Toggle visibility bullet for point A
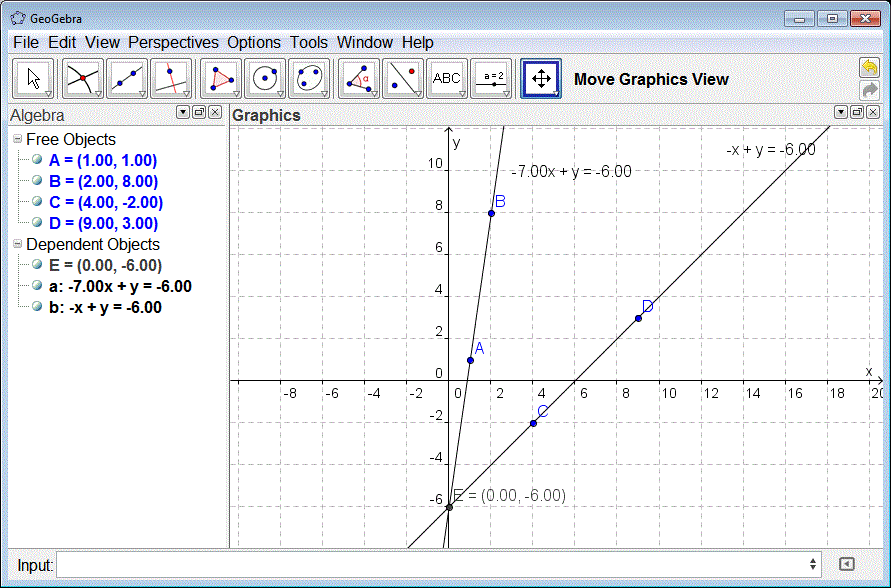Image resolution: width=891 pixels, height=588 pixels. coord(37,160)
